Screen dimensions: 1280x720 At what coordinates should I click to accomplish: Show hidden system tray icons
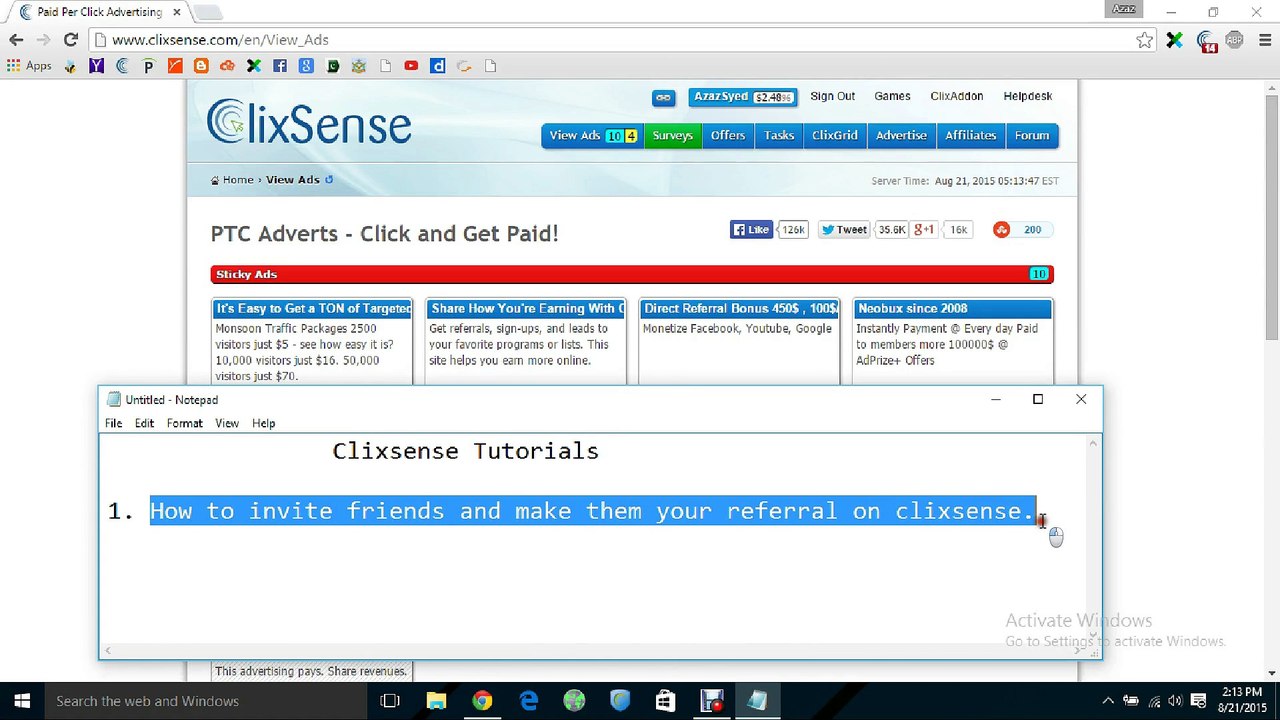pos(1108,701)
